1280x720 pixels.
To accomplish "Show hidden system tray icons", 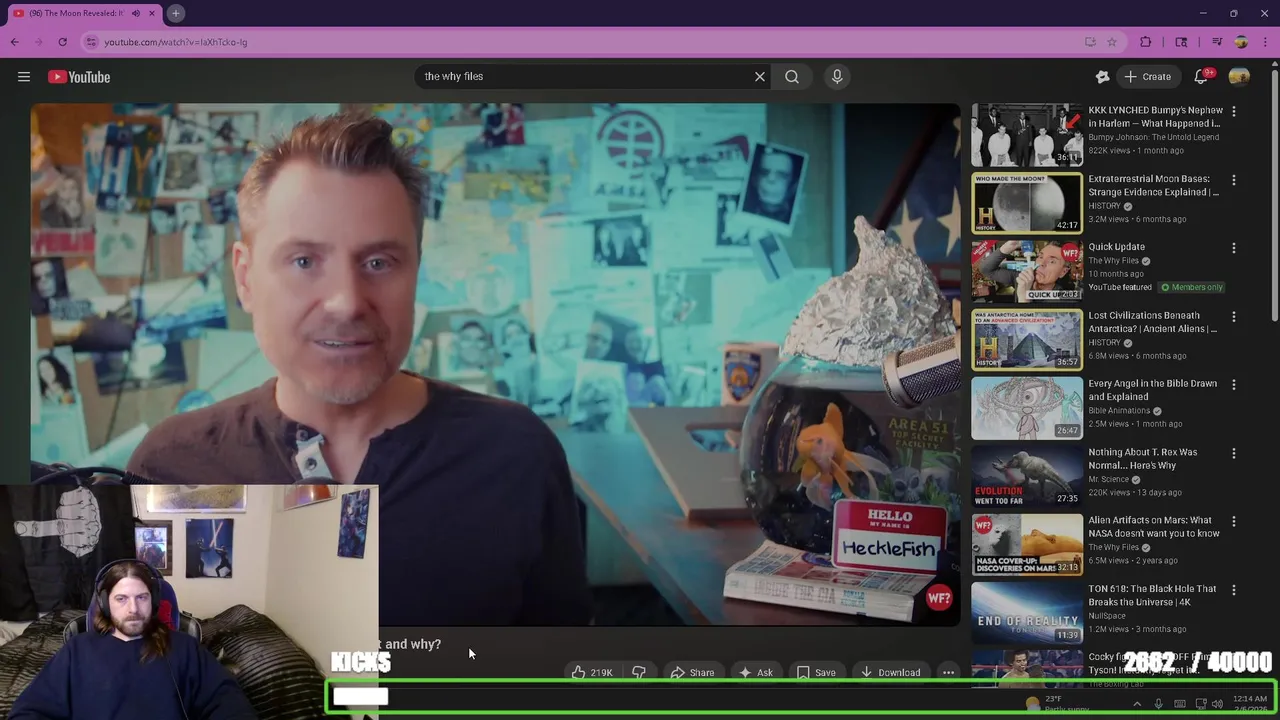I will (x=1137, y=704).
